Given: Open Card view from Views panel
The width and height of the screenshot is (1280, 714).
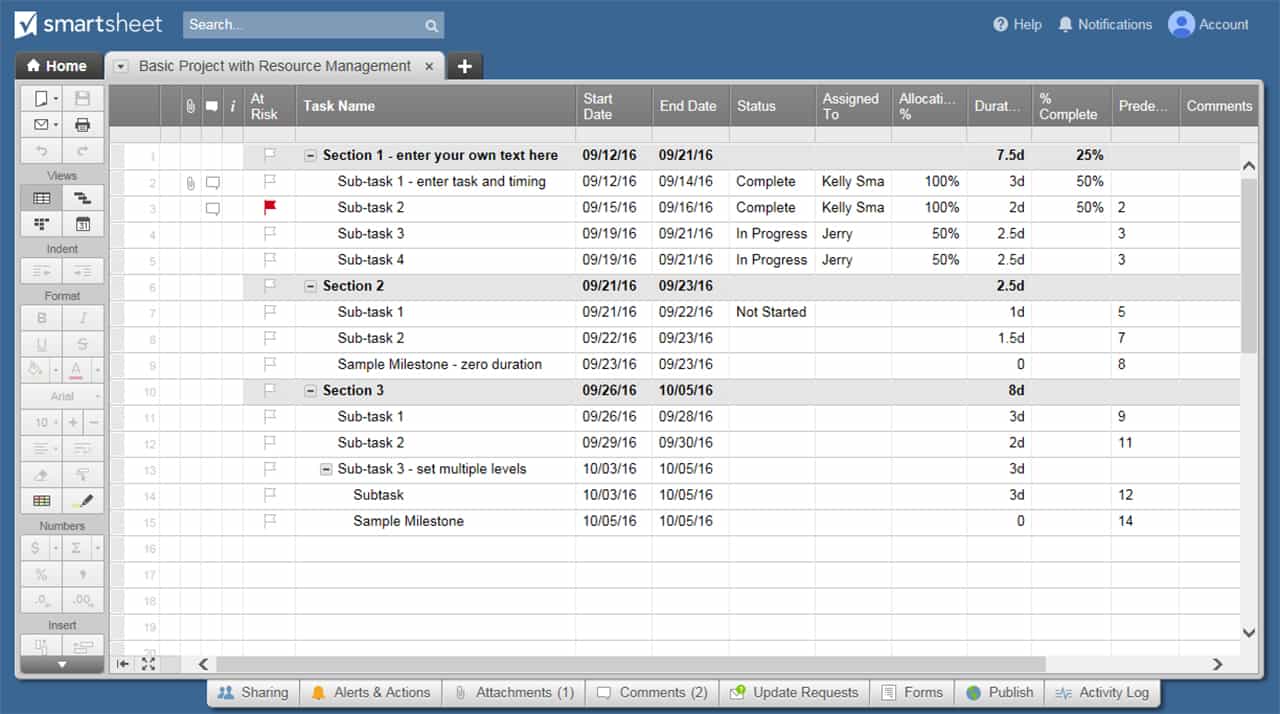Looking at the screenshot, I should tap(41, 224).
